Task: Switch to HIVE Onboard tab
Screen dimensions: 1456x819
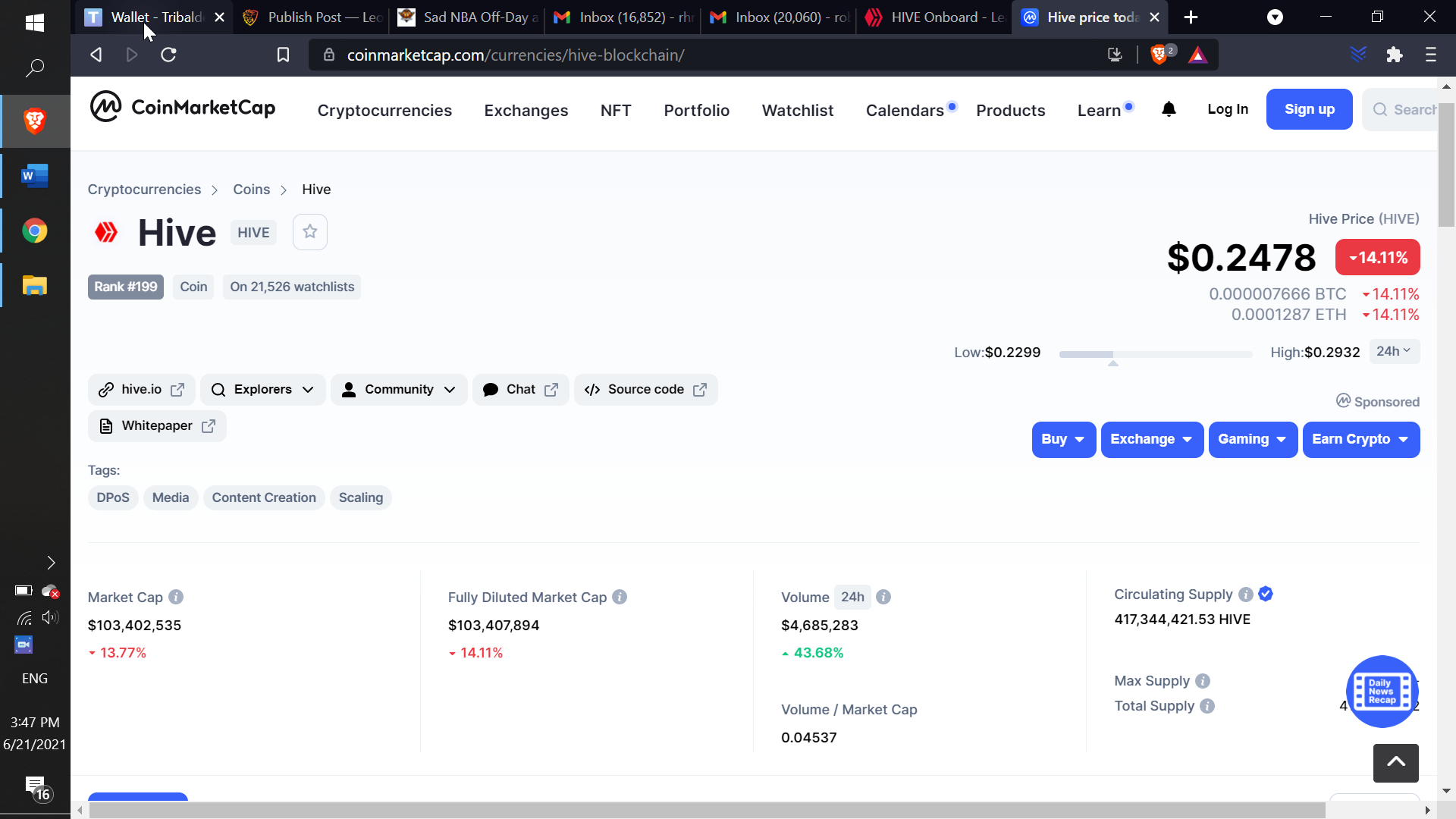Action: coord(934,17)
